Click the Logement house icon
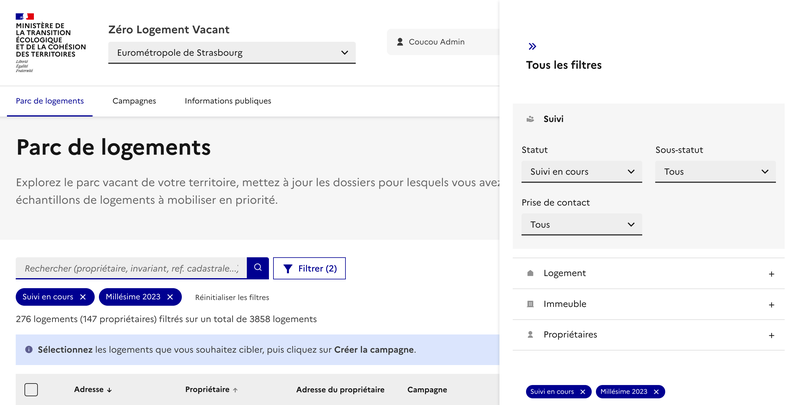The height and width of the screenshot is (405, 798). pos(530,273)
